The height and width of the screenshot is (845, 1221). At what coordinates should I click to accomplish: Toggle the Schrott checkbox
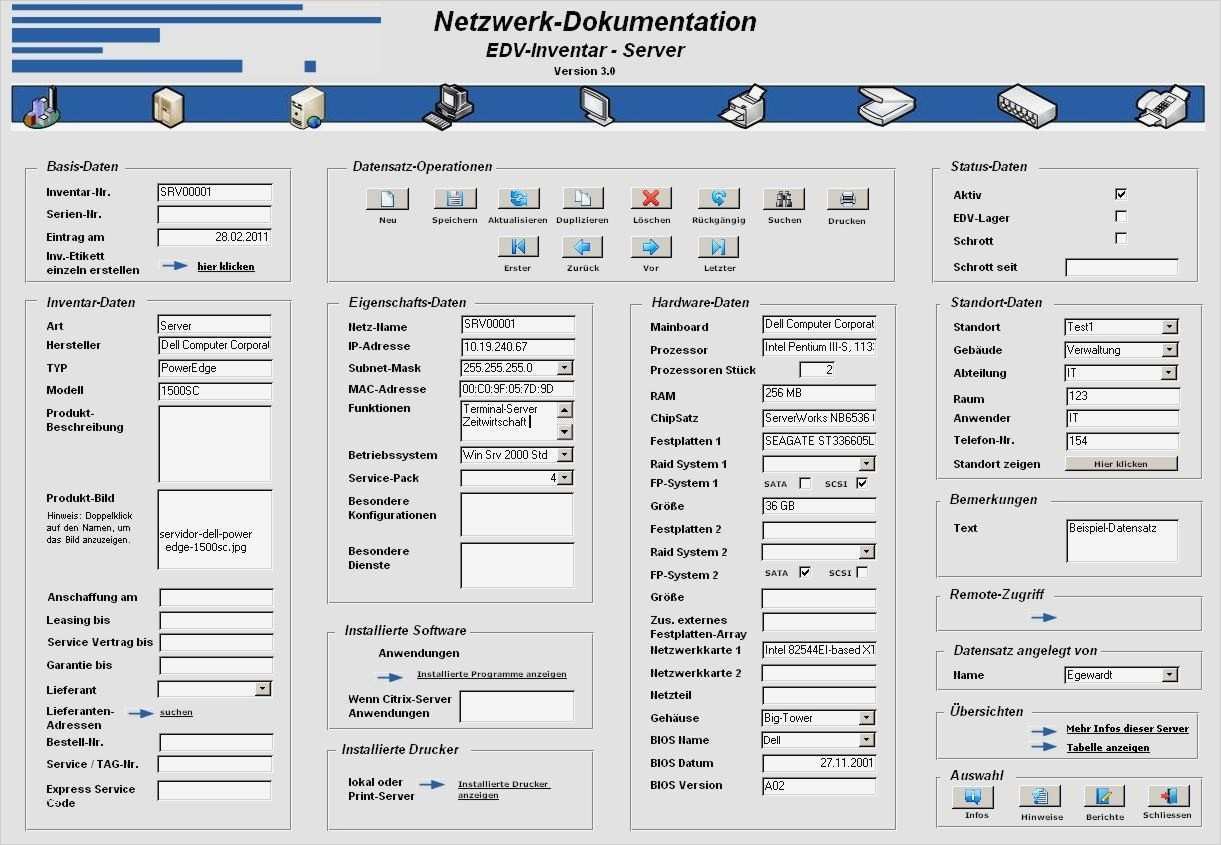click(1121, 238)
